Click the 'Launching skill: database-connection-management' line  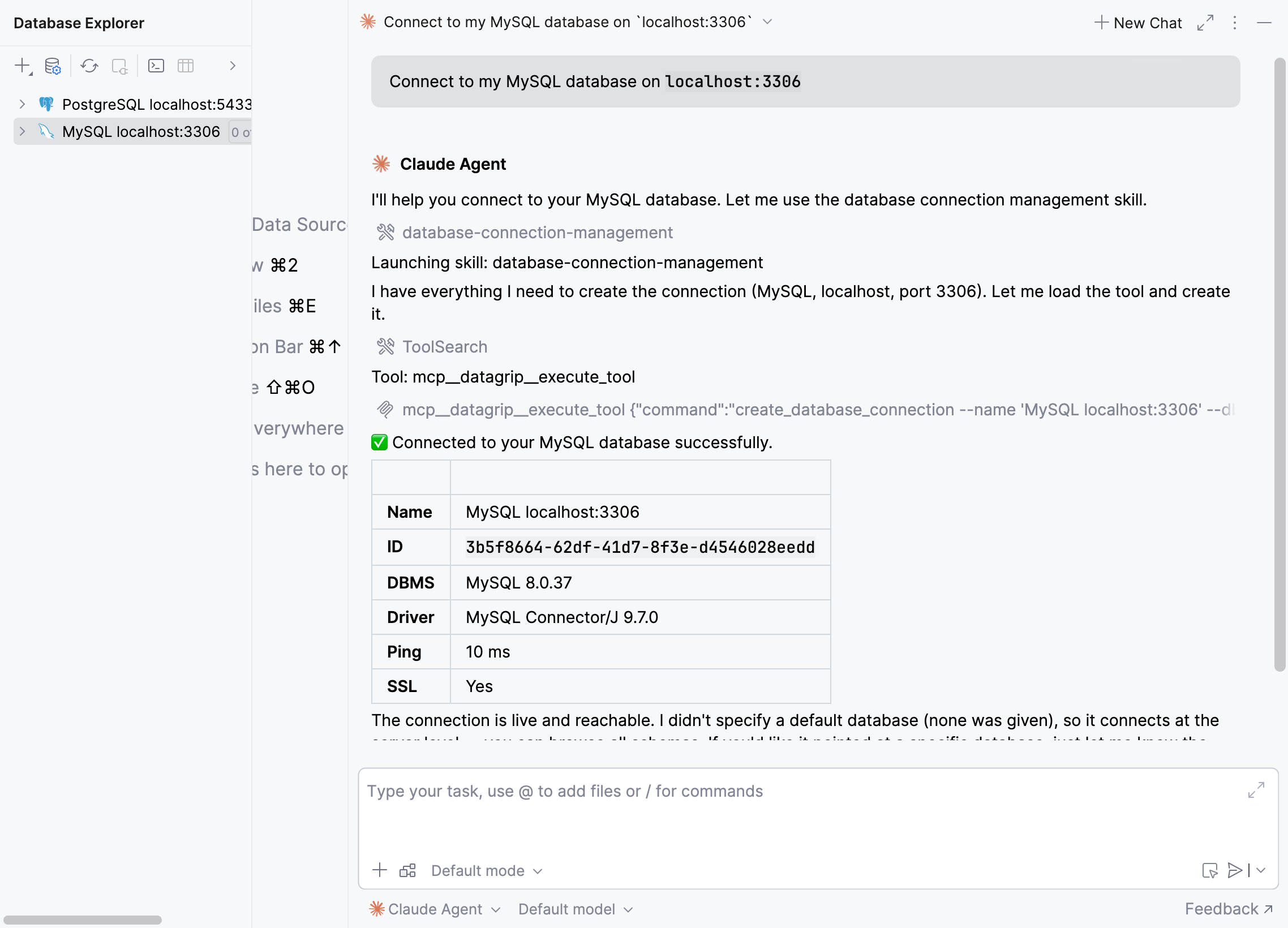pyautogui.click(x=567, y=263)
